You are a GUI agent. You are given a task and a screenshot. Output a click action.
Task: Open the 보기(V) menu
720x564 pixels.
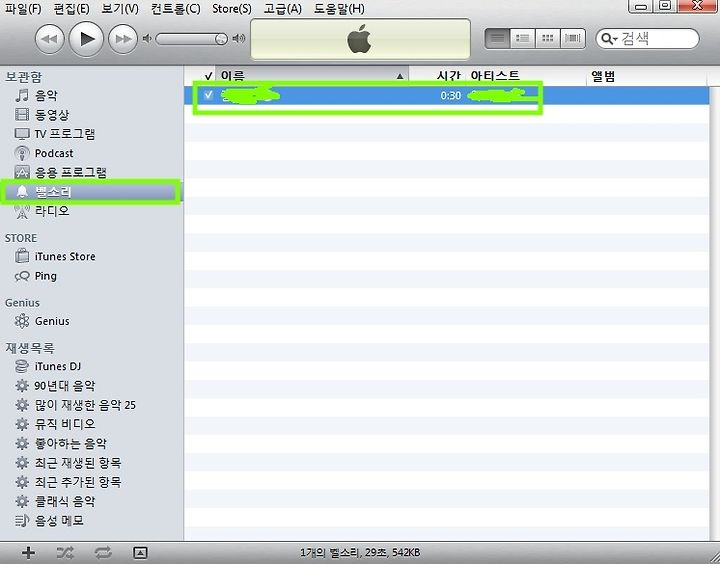tap(120, 8)
